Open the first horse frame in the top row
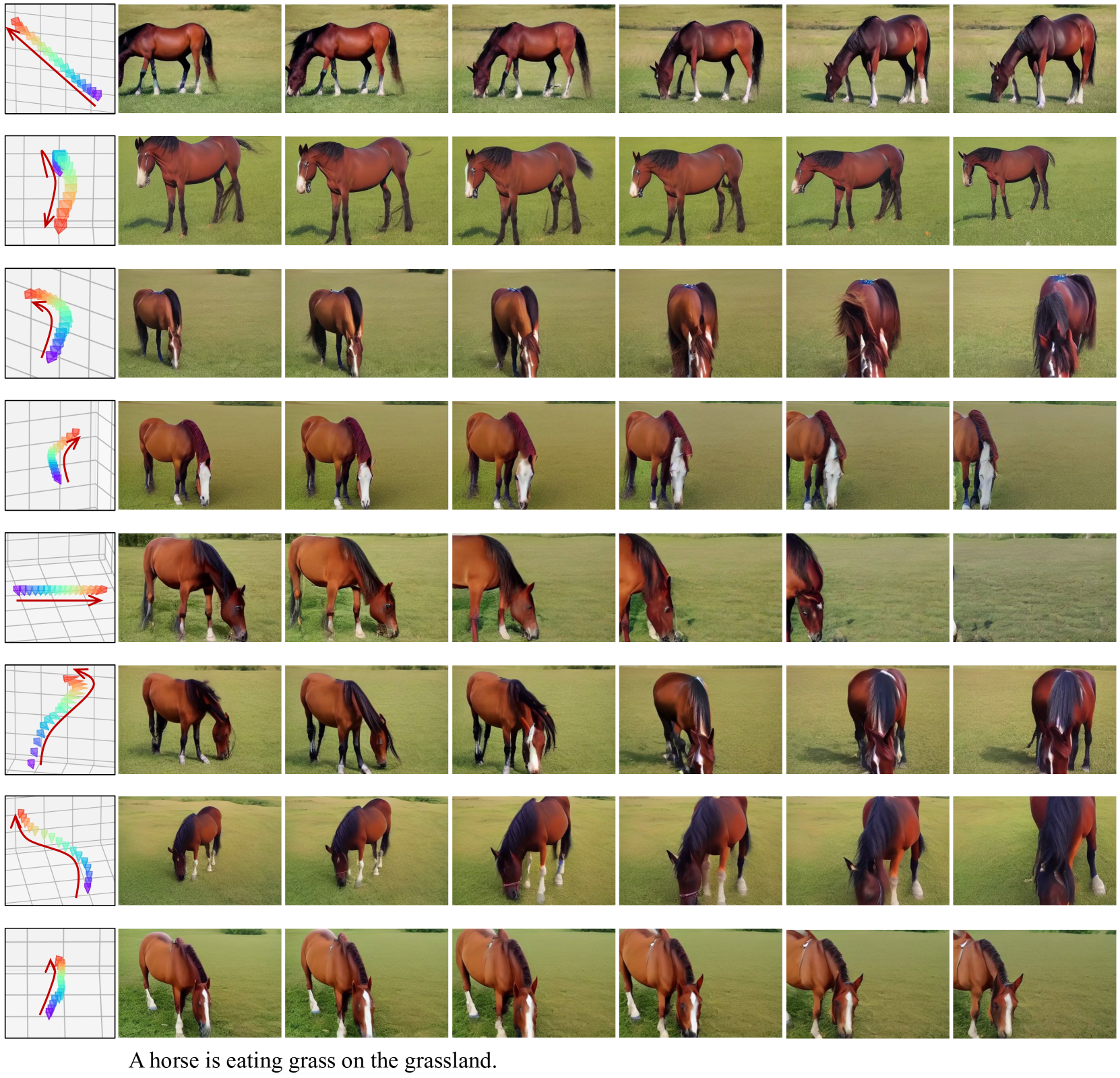The height and width of the screenshot is (1078, 1120). (199, 59)
